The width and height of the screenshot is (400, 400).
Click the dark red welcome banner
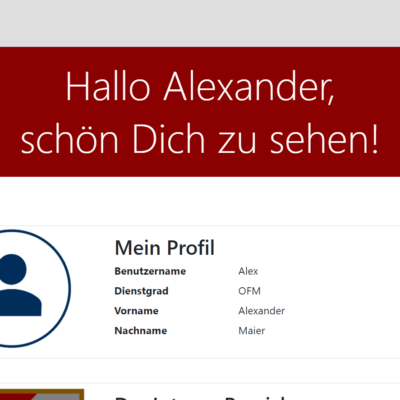[200, 112]
